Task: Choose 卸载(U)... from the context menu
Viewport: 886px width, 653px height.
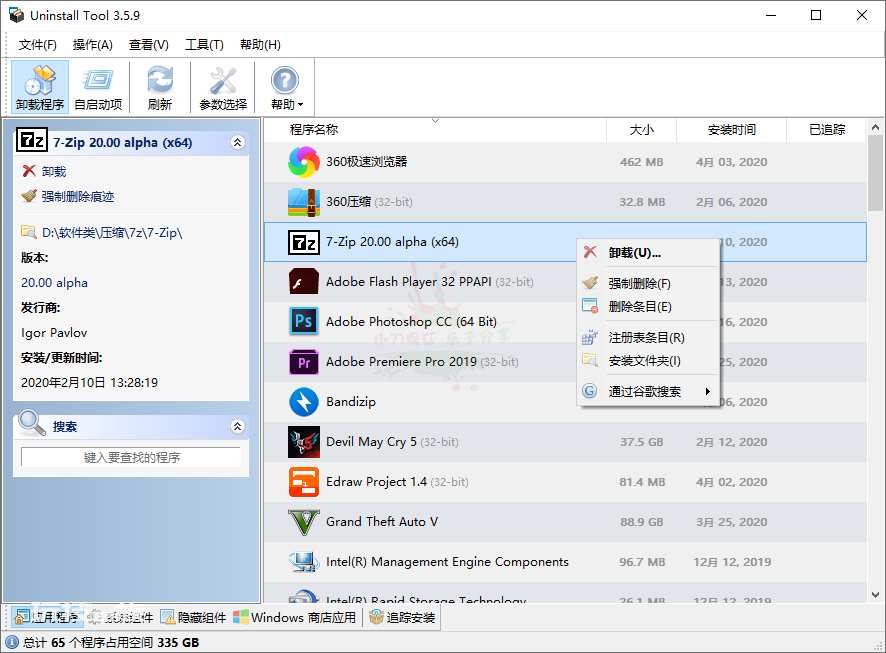Action: point(634,253)
